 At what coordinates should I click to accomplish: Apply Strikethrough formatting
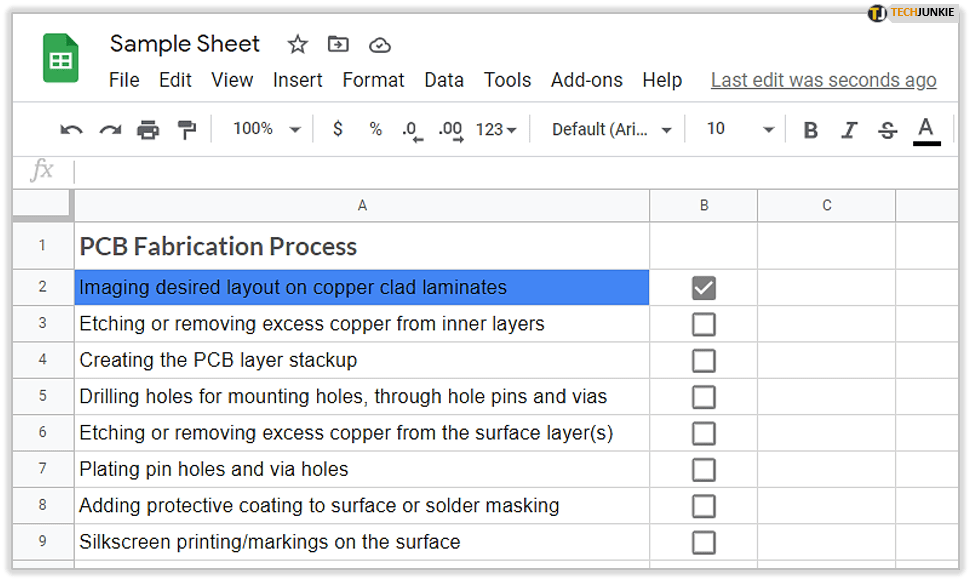point(887,130)
